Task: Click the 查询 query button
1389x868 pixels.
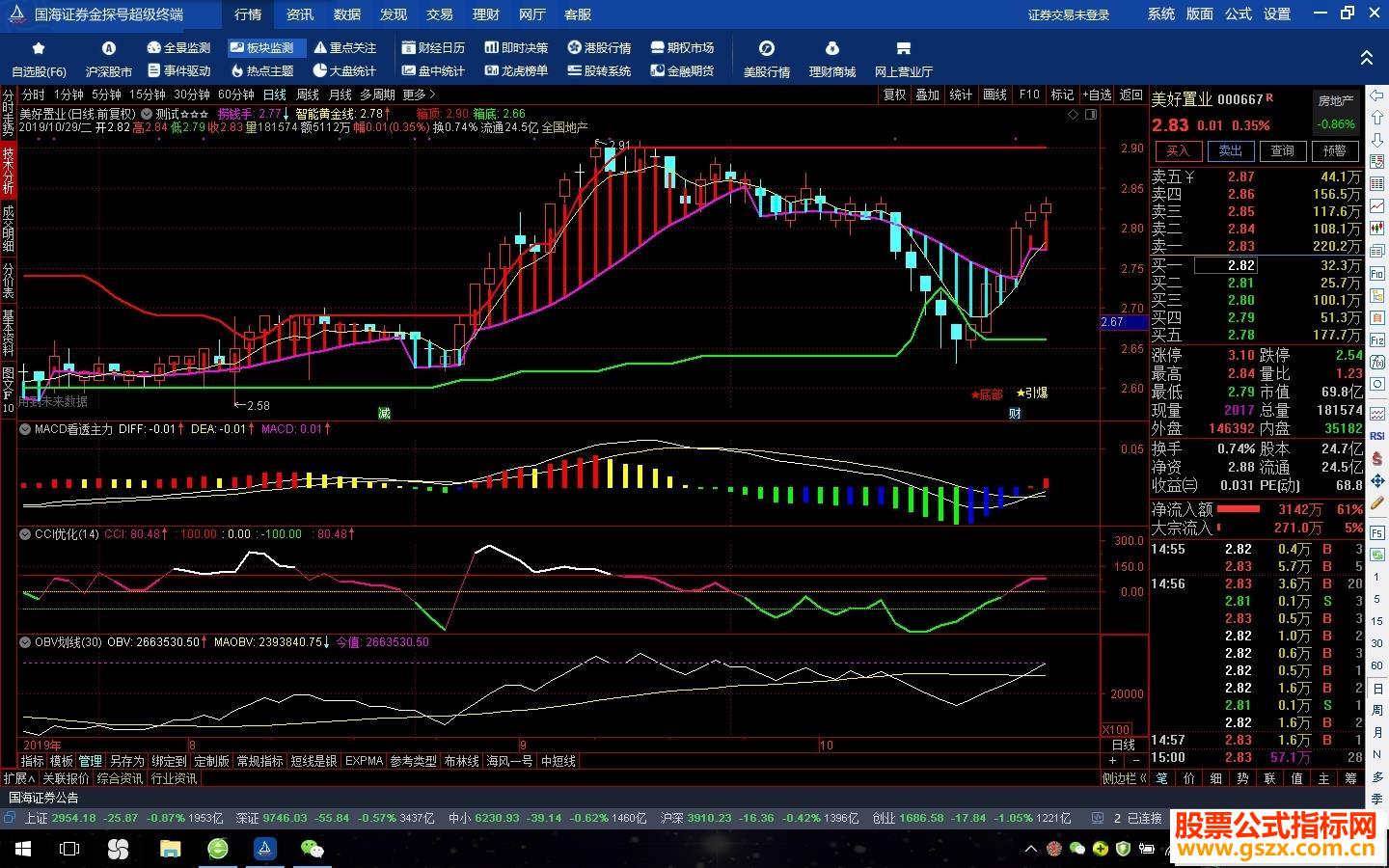Action: [1282, 150]
